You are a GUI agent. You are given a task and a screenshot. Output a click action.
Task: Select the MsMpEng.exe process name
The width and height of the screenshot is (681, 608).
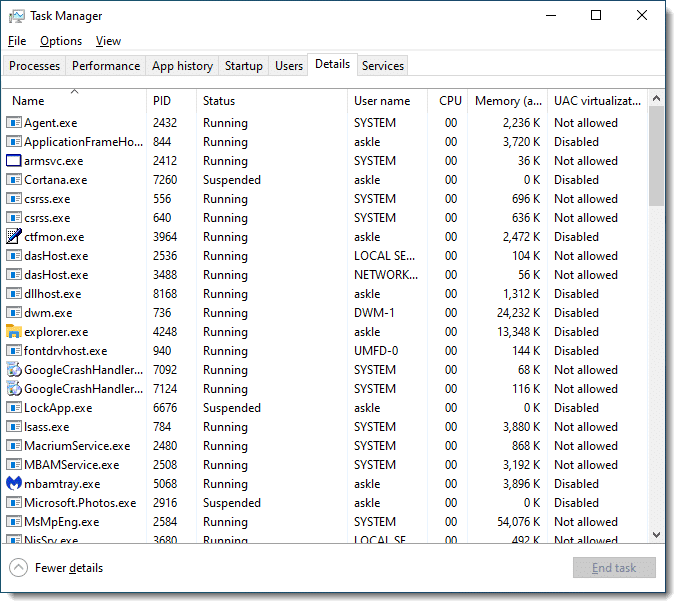(x=62, y=522)
